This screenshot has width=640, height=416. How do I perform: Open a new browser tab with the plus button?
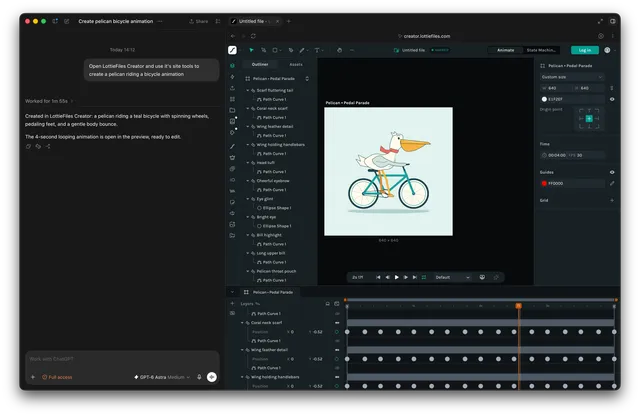pyautogui.click(x=289, y=21)
